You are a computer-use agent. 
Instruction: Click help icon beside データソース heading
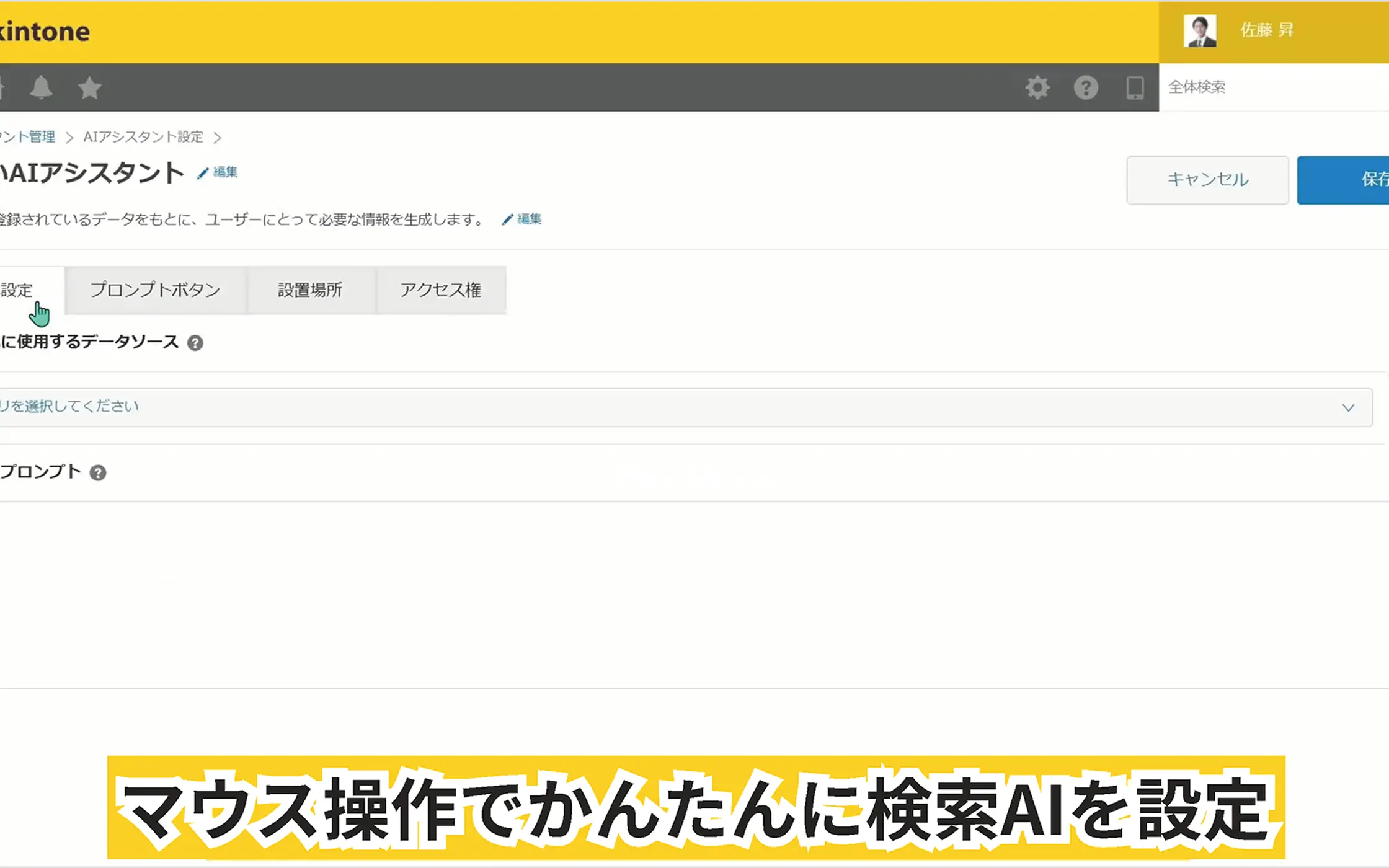click(x=195, y=343)
